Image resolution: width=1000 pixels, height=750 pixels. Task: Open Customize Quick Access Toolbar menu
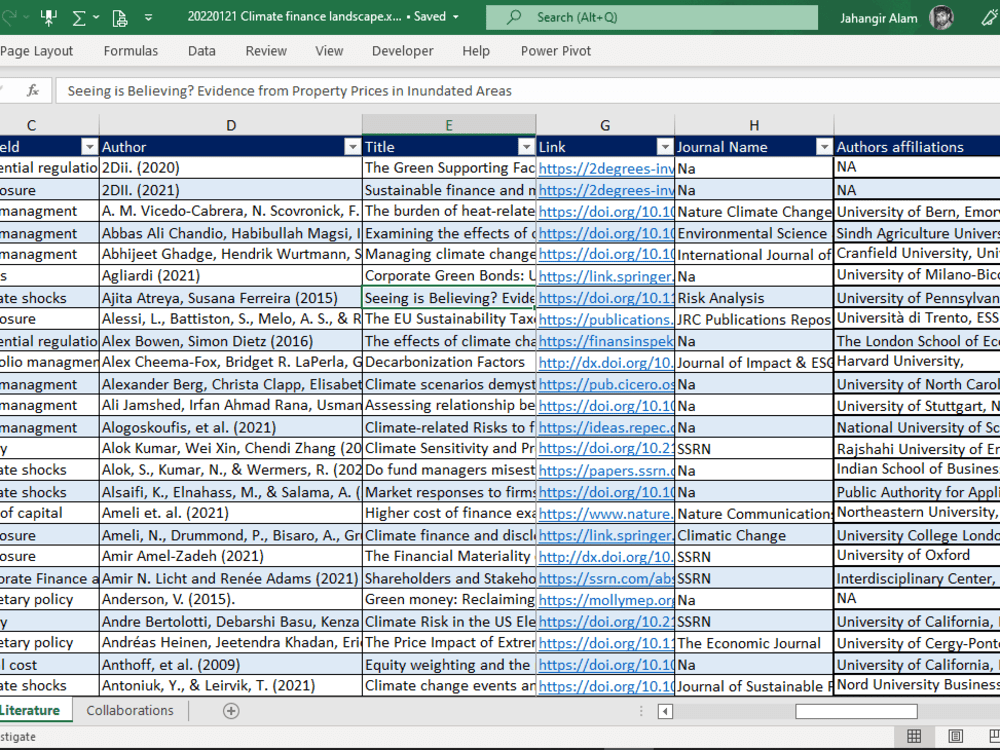point(148,18)
